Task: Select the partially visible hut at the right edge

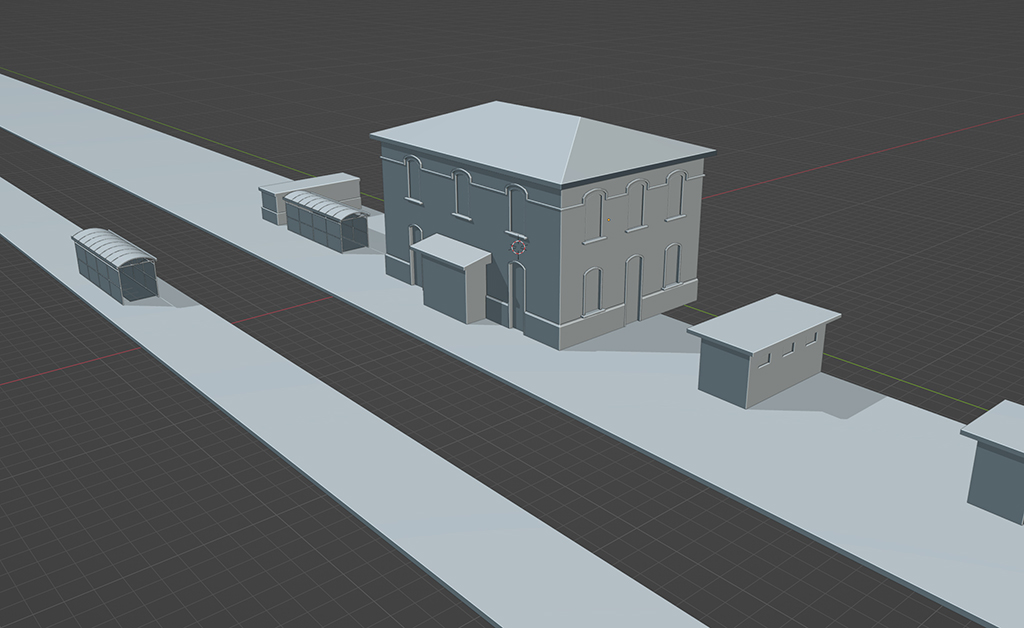Action: pos(995,462)
